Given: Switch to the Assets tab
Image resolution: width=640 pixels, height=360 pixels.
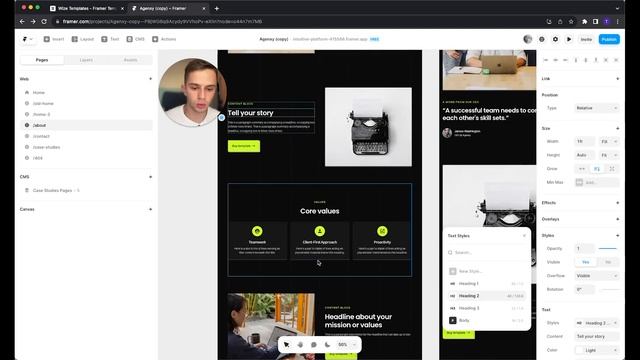Looking at the screenshot, I should tap(131, 60).
